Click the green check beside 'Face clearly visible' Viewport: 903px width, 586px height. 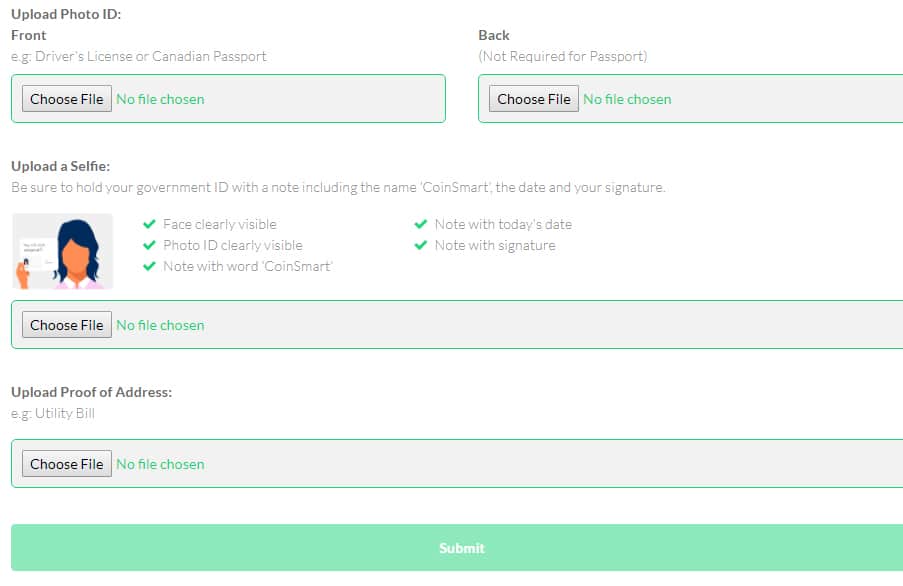point(150,224)
